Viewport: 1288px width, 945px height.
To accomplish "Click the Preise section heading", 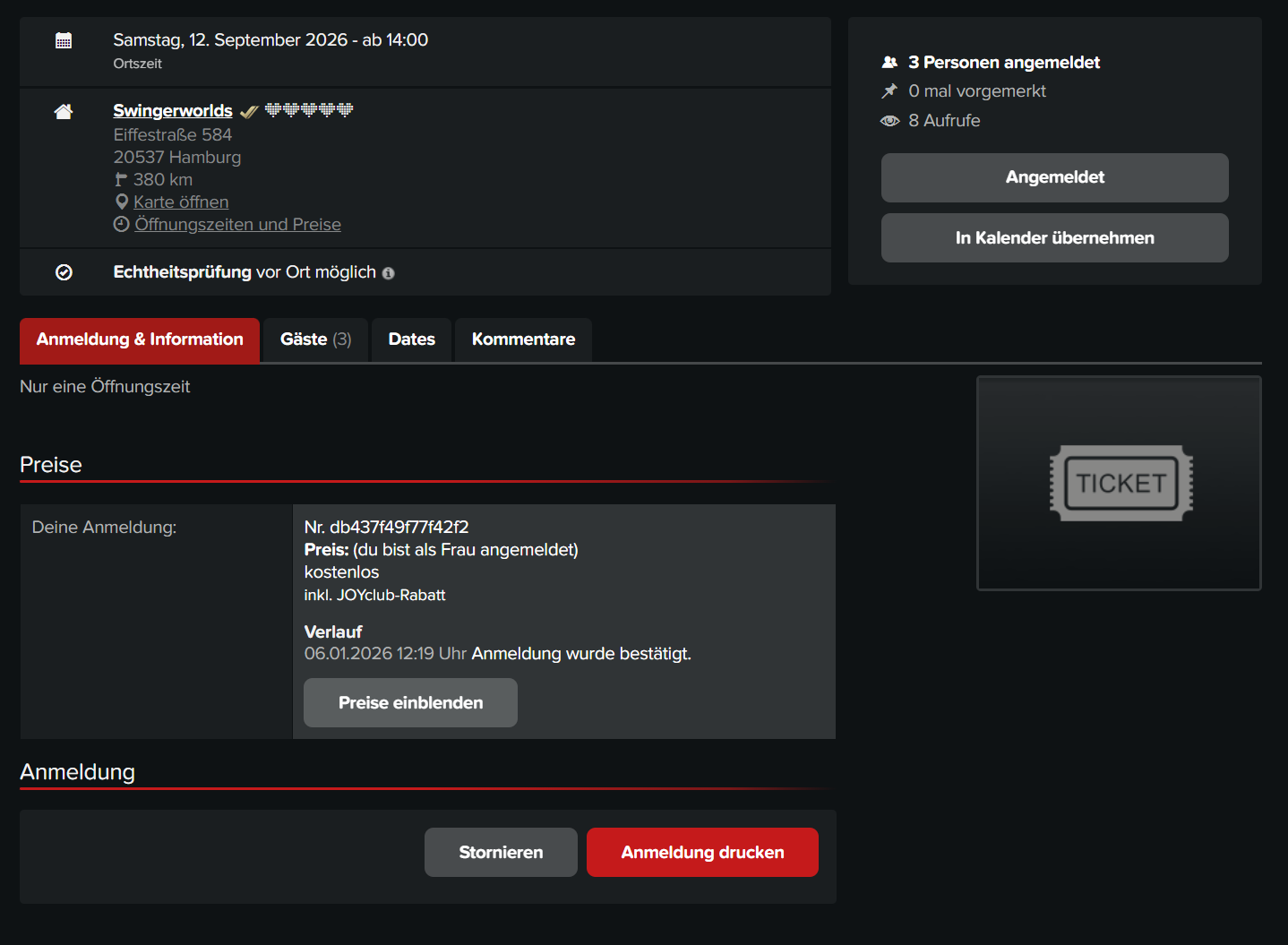I will coord(51,465).
